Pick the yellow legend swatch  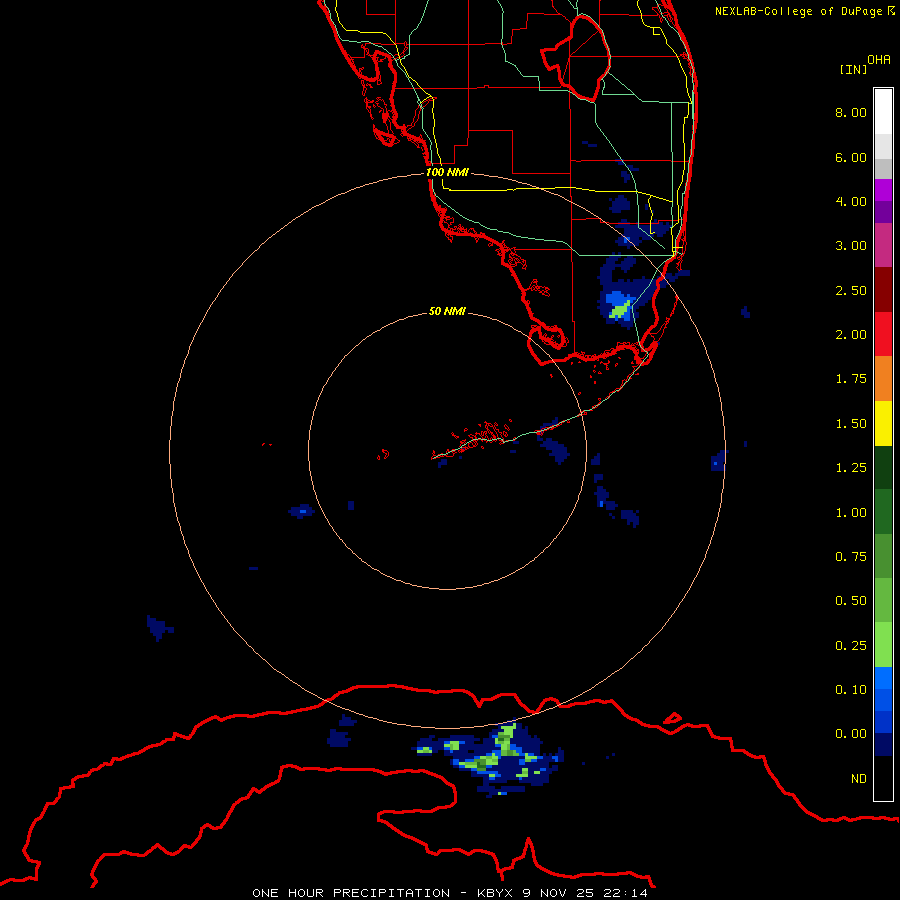click(x=883, y=423)
